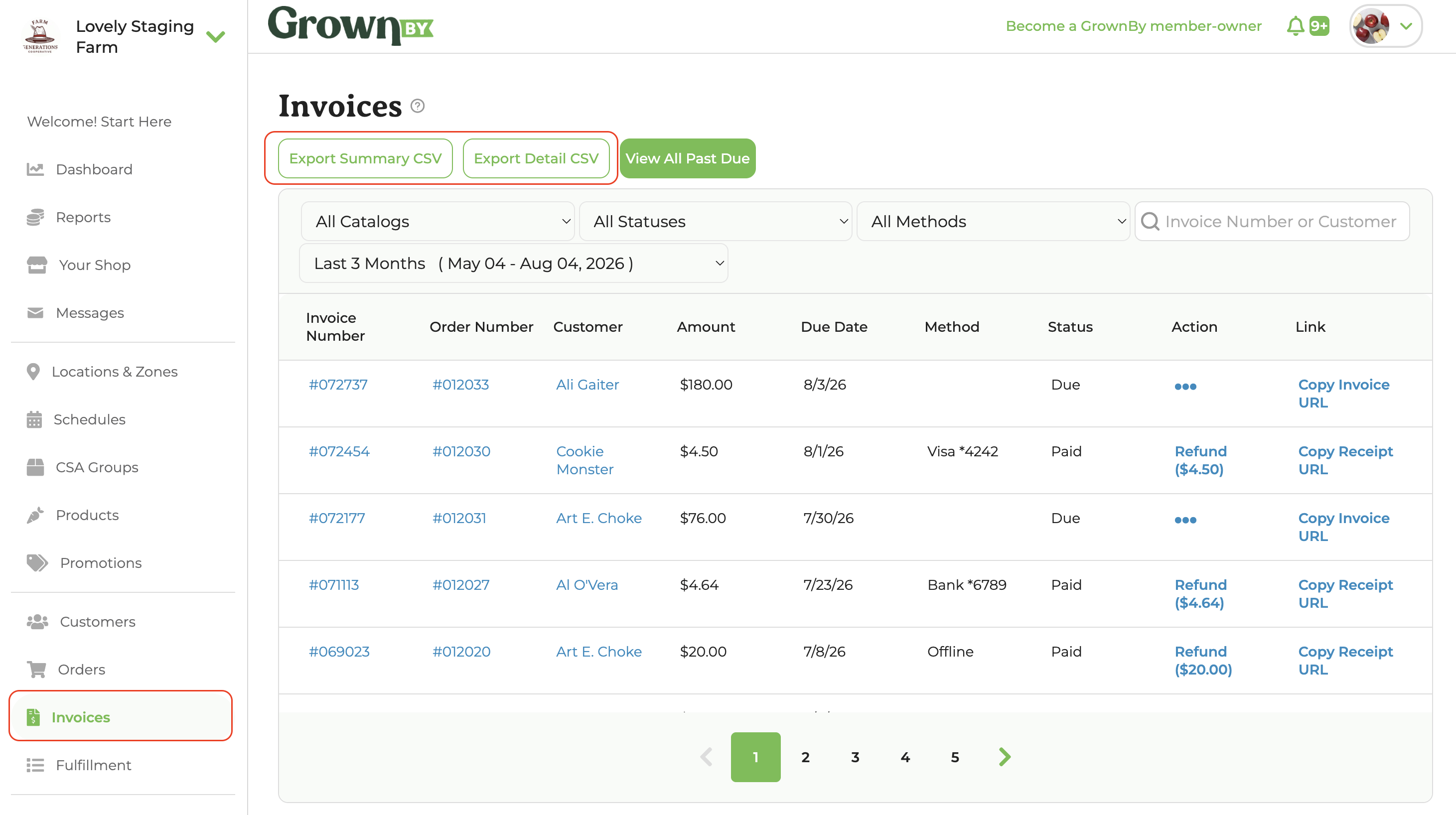Image resolution: width=1456 pixels, height=815 pixels.
Task: Open invoice #069023
Action: tap(338, 651)
